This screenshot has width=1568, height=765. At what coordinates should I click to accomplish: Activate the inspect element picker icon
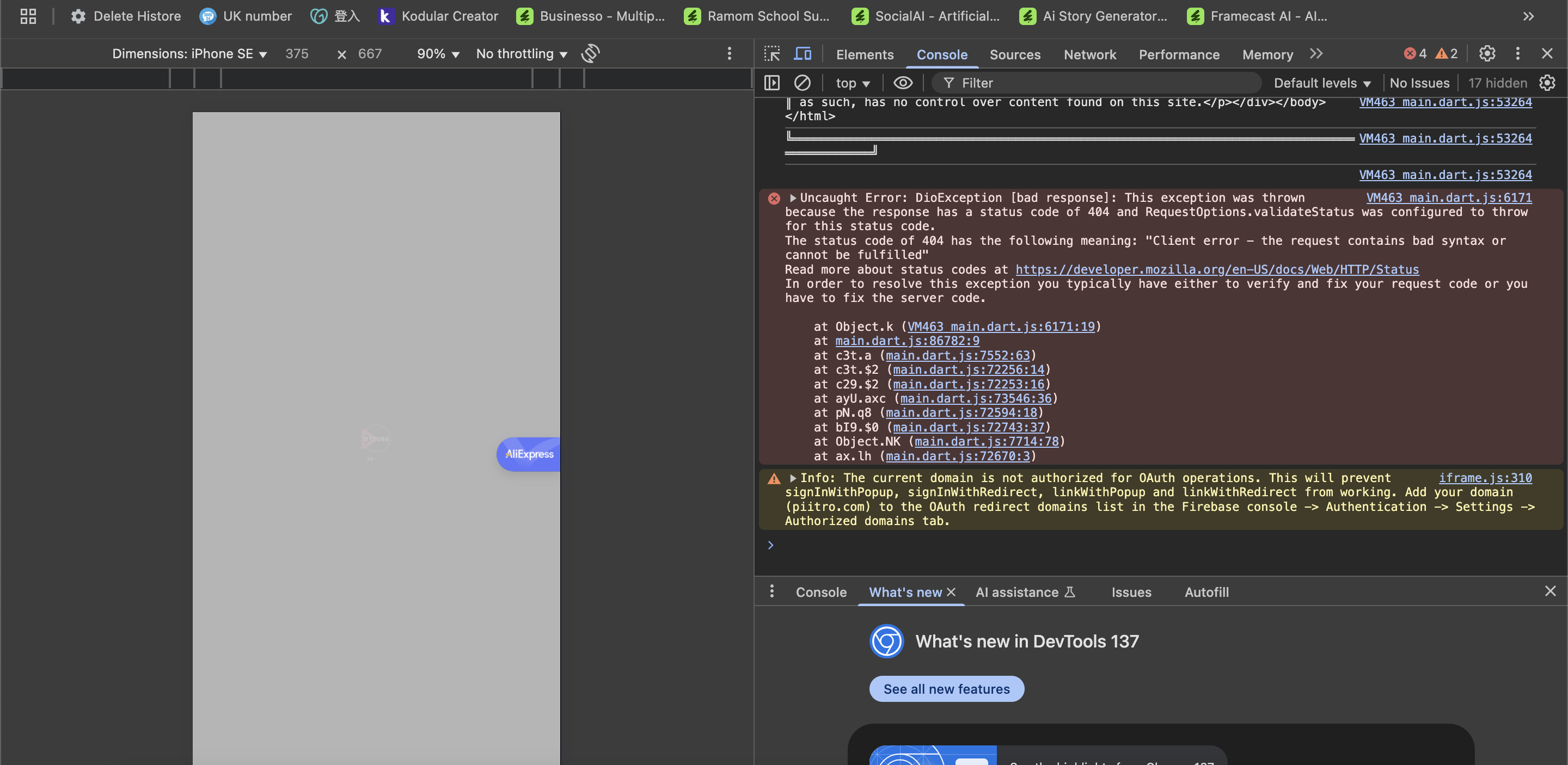coord(772,54)
